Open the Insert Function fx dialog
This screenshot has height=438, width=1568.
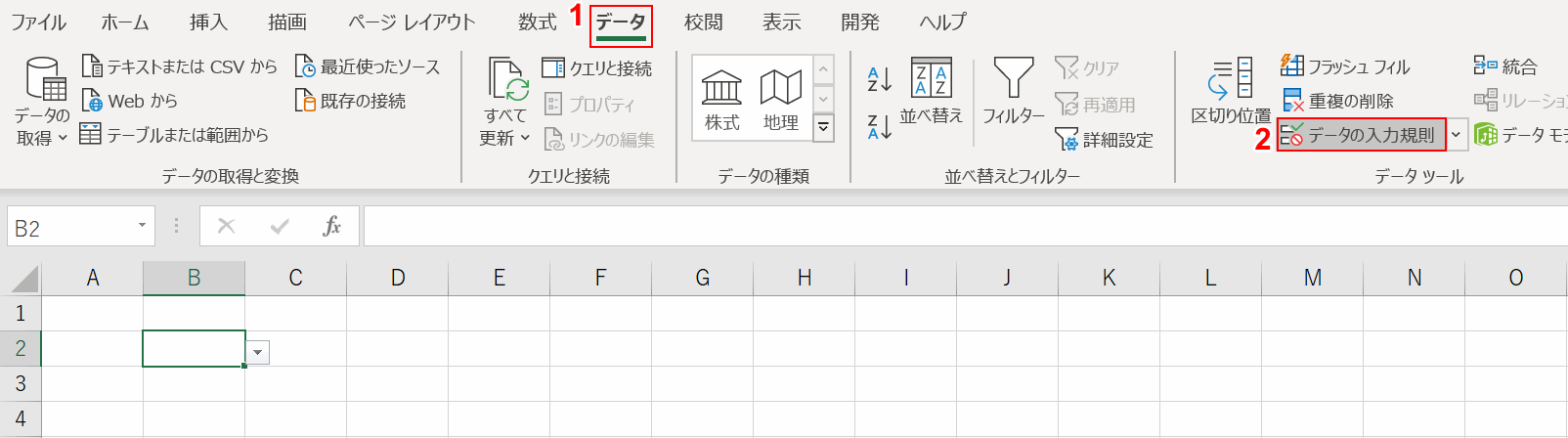(332, 227)
